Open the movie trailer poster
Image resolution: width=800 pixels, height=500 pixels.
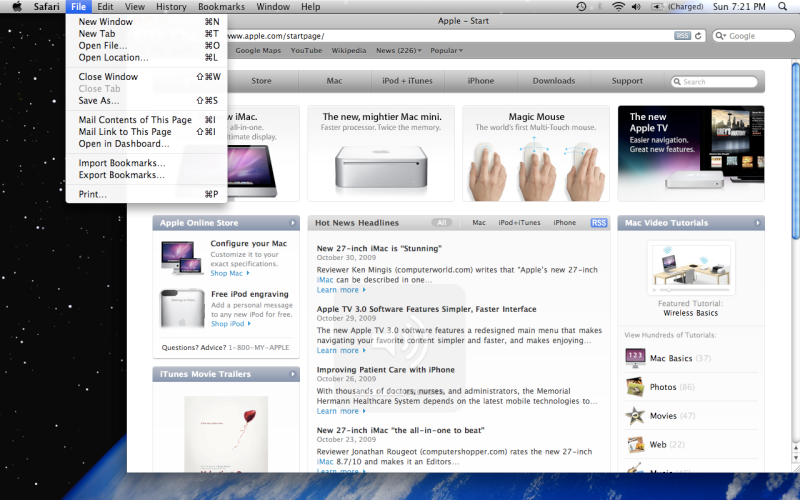pos(226,434)
